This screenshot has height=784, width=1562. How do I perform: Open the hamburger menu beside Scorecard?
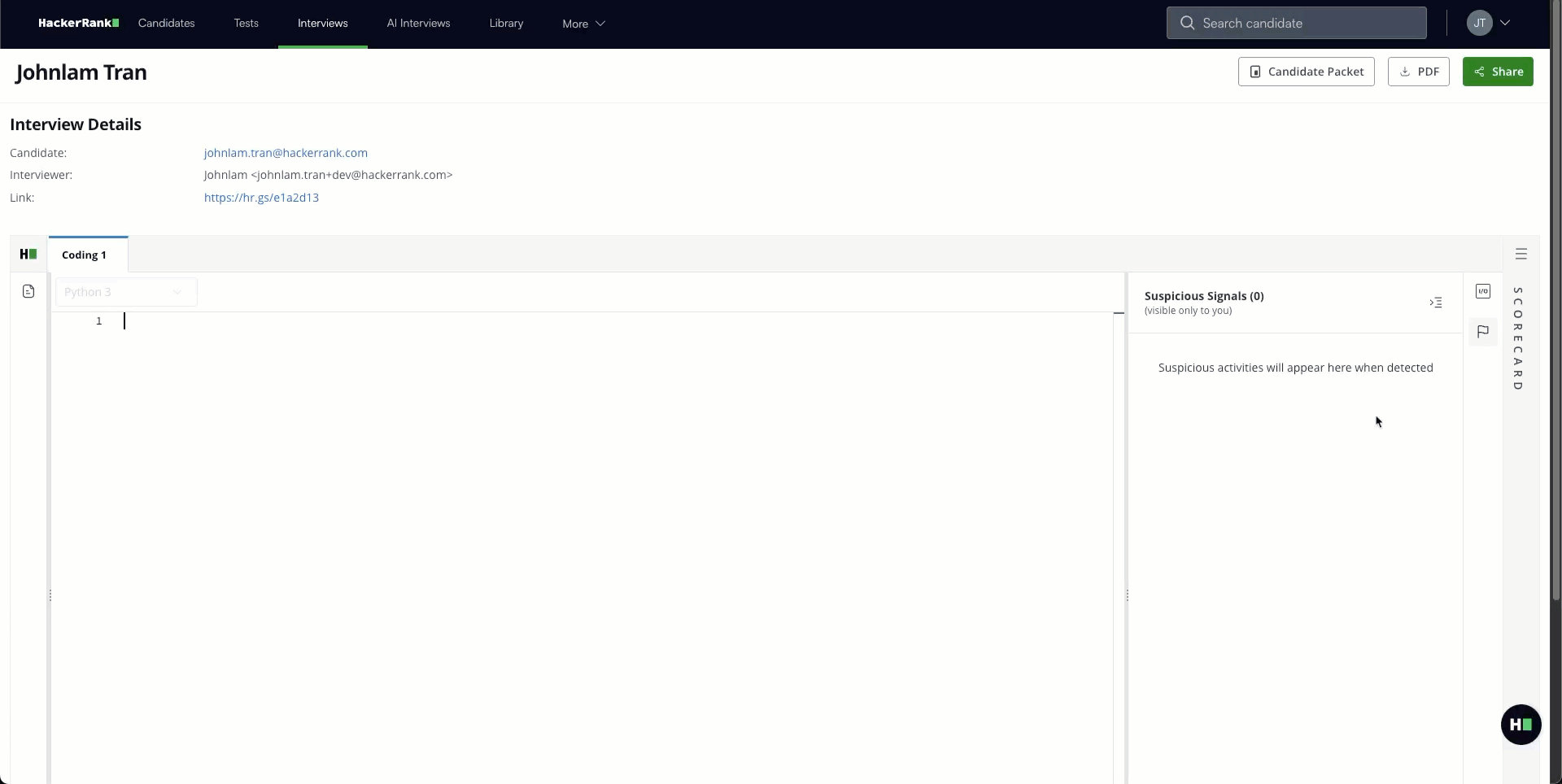pos(1521,253)
